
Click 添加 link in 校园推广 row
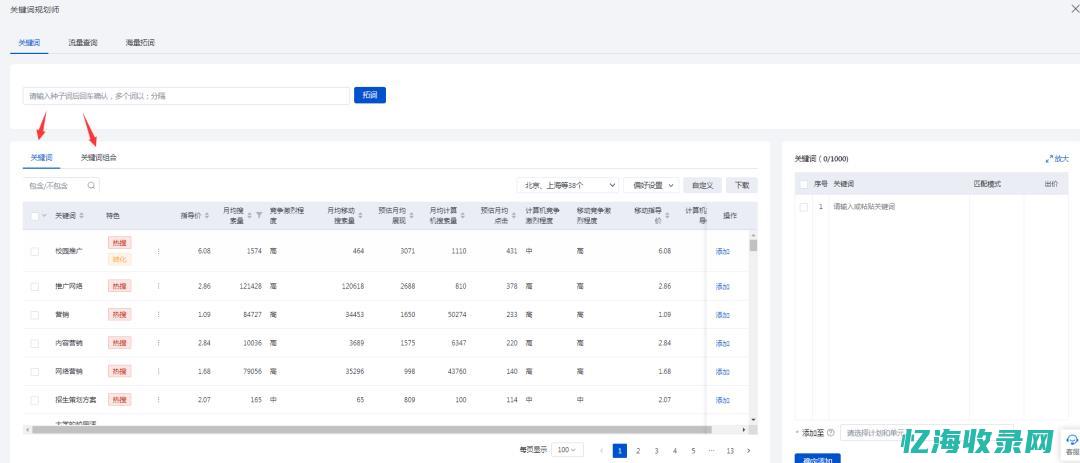click(x=723, y=251)
